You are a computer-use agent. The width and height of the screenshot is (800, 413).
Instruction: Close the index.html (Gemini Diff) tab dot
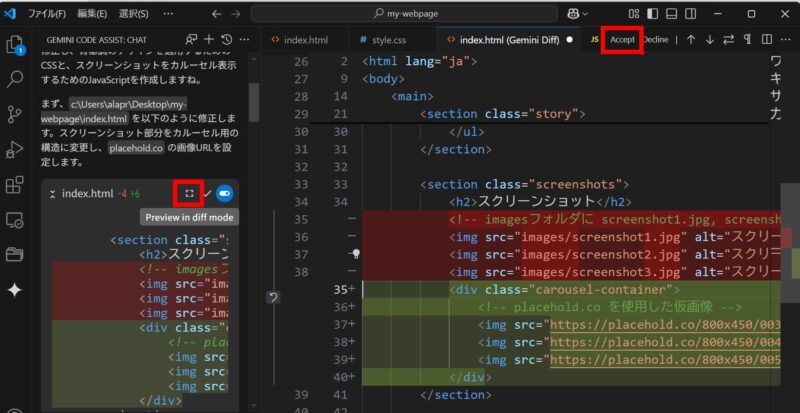[569, 39]
